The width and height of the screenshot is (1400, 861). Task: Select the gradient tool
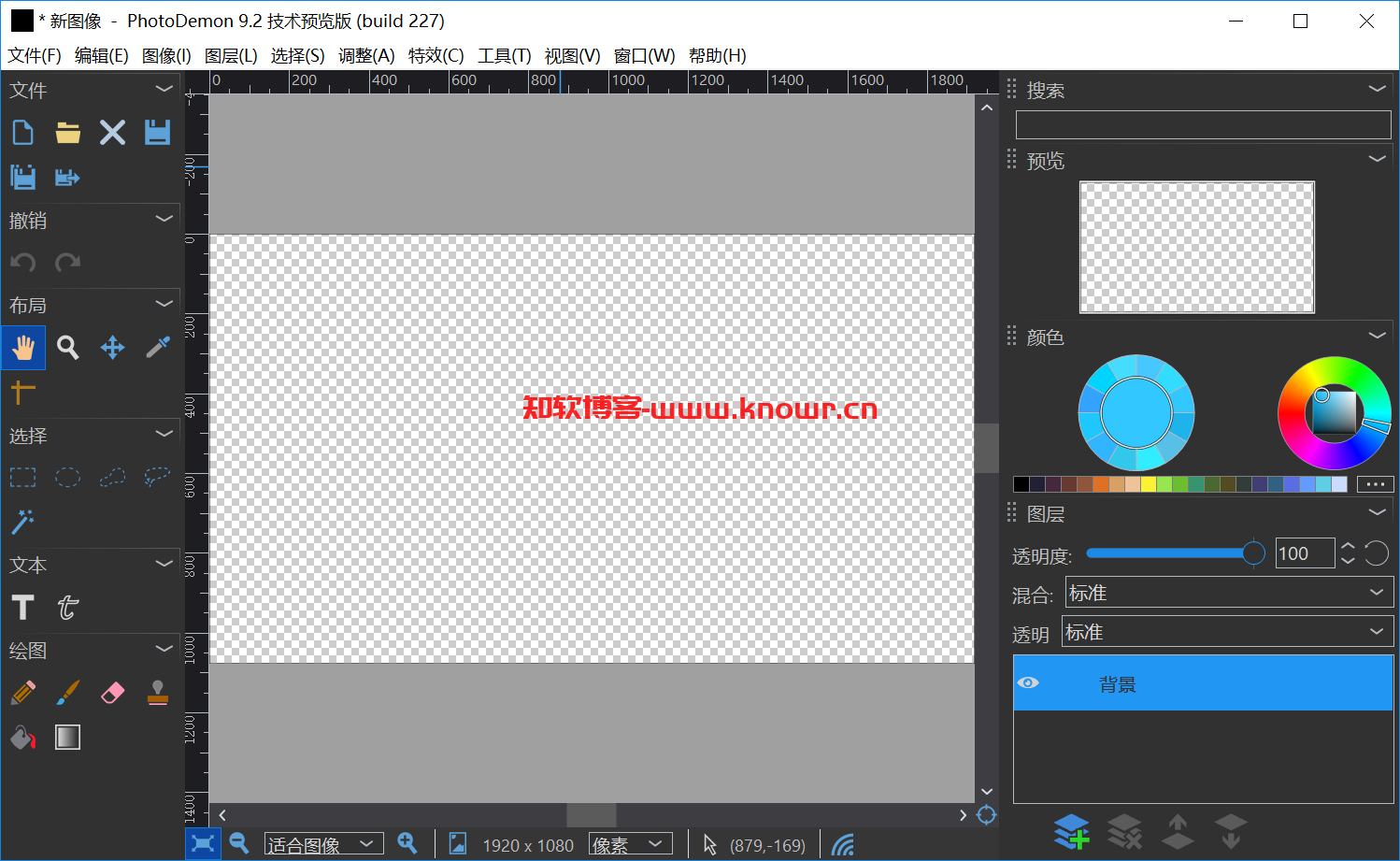tap(67, 738)
